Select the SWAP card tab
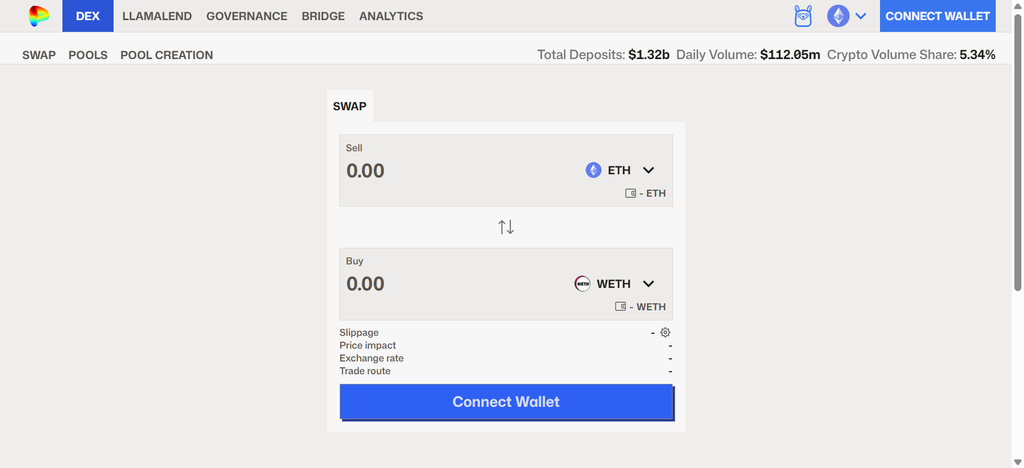This screenshot has height=468, width=1024. pos(350,106)
